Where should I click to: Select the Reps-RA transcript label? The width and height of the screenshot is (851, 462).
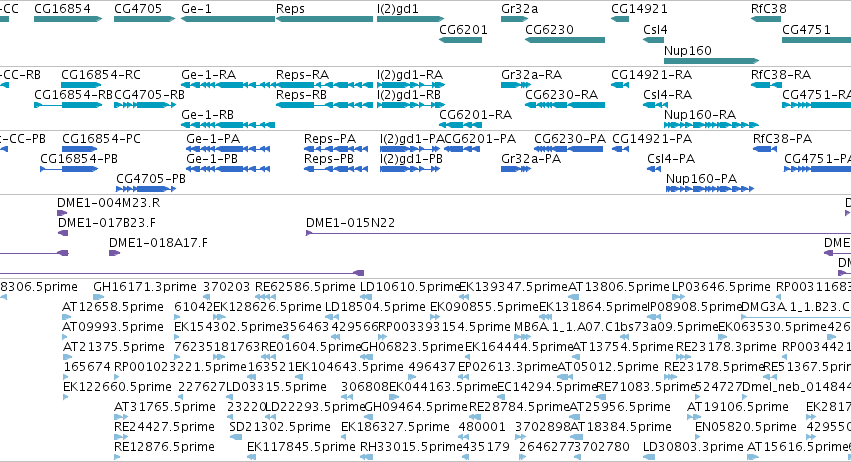(x=302, y=75)
